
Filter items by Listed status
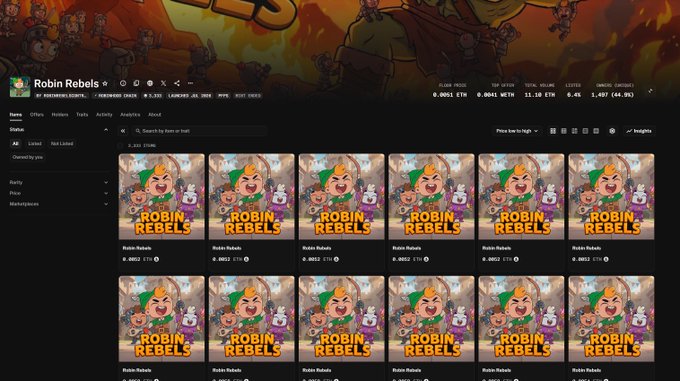tap(35, 143)
